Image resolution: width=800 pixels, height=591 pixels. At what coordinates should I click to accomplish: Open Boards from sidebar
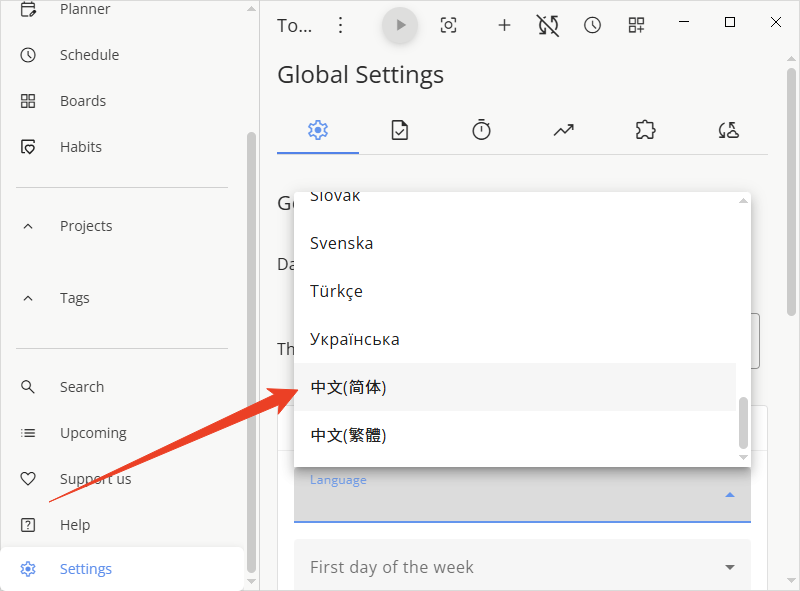[83, 101]
